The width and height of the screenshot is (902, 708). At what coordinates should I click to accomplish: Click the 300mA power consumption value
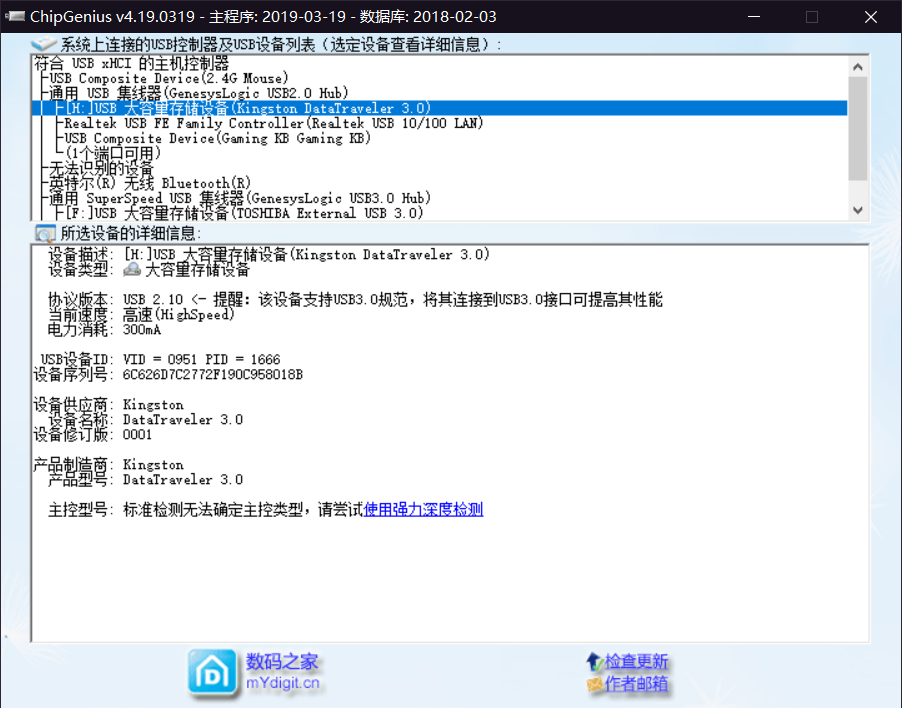pyautogui.click(x=142, y=330)
